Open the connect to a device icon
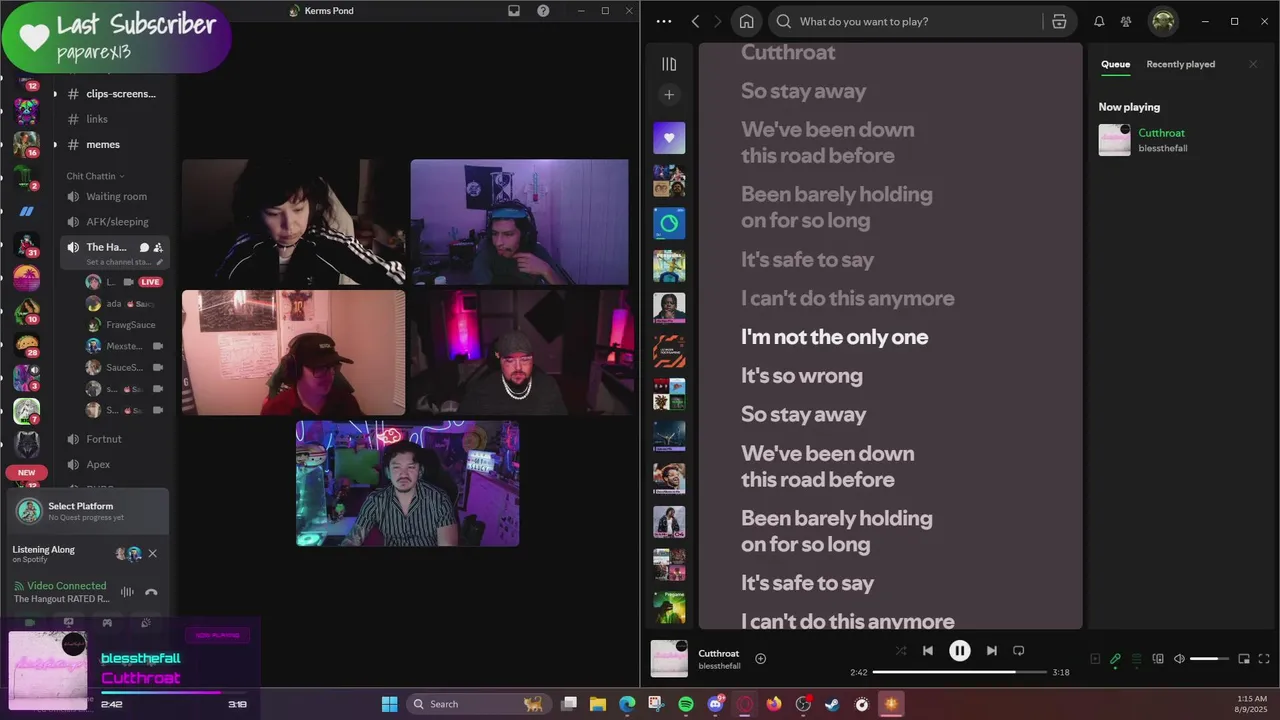Screen dimensions: 1280x720 (1158, 659)
